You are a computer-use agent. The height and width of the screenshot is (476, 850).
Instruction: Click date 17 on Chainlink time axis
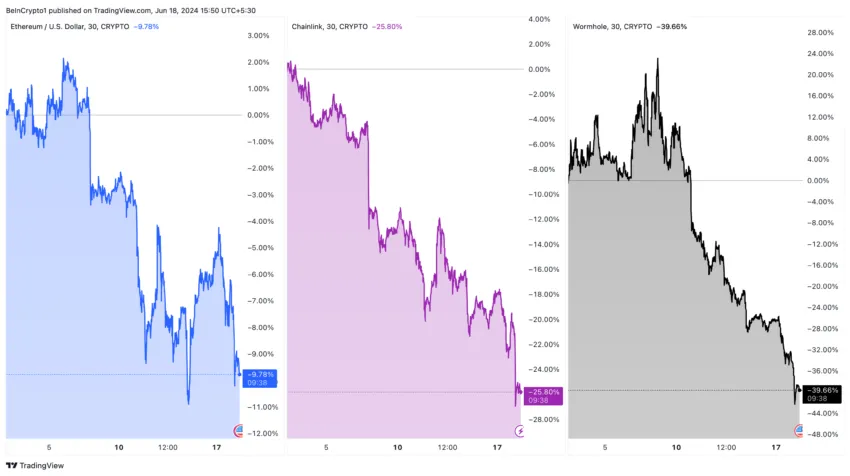click(497, 447)
